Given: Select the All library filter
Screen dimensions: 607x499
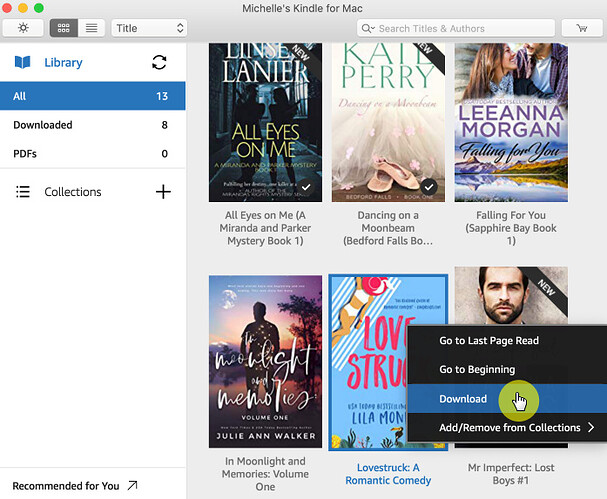Looking at the screenshot, I should (92, 96).
